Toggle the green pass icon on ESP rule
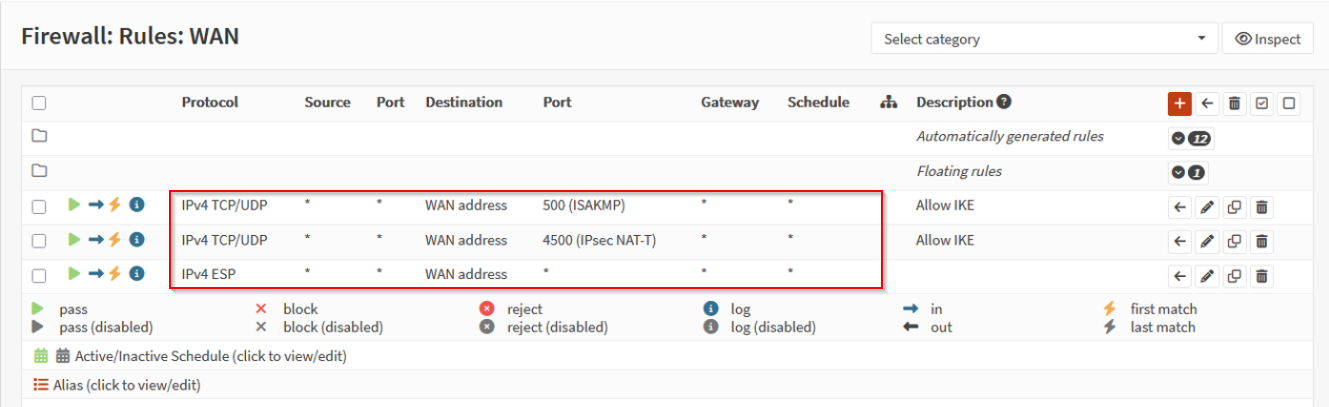 pyautogui.click(x=74, y=274)
